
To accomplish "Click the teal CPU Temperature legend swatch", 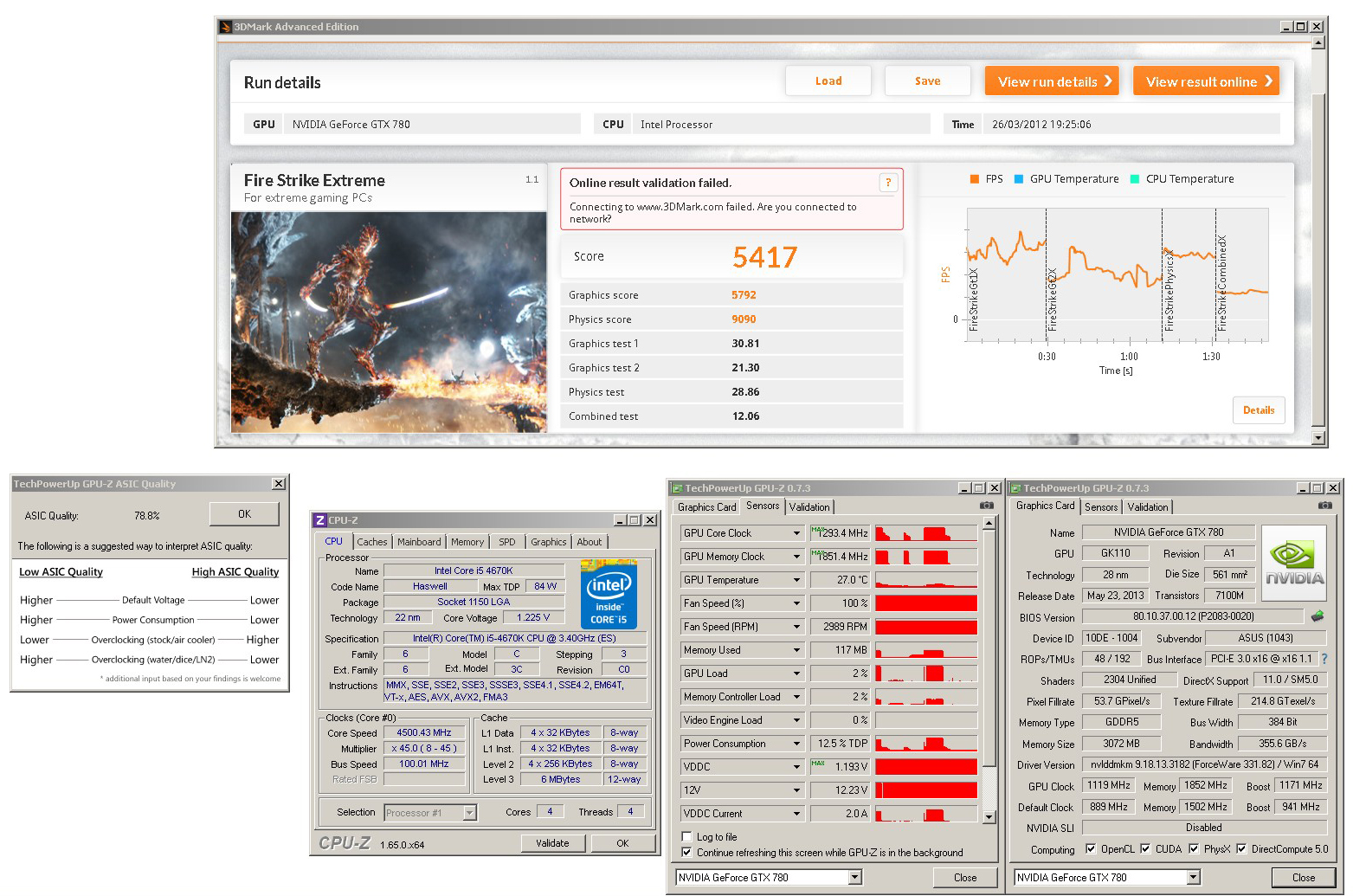I will [x=1135, y=179].
